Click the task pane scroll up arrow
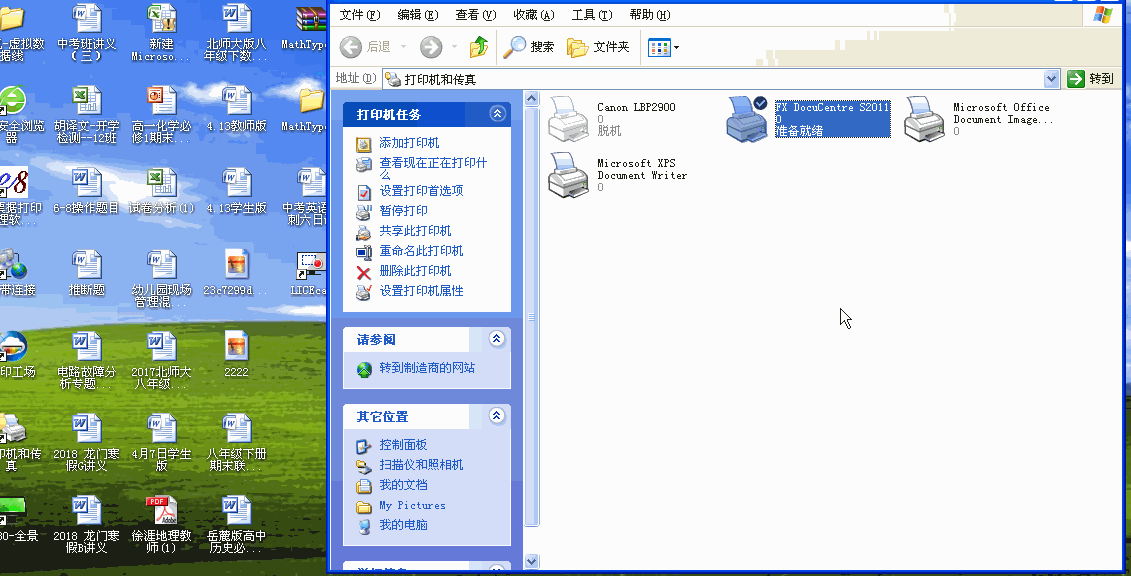This screenshot has height=576, width=1131. (x=532, y=99)
